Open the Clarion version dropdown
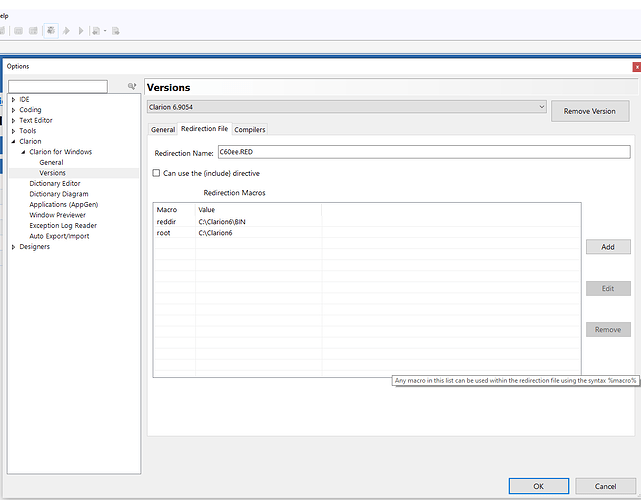This screenshot has width=641, height=500. click(x=541, y=107)
